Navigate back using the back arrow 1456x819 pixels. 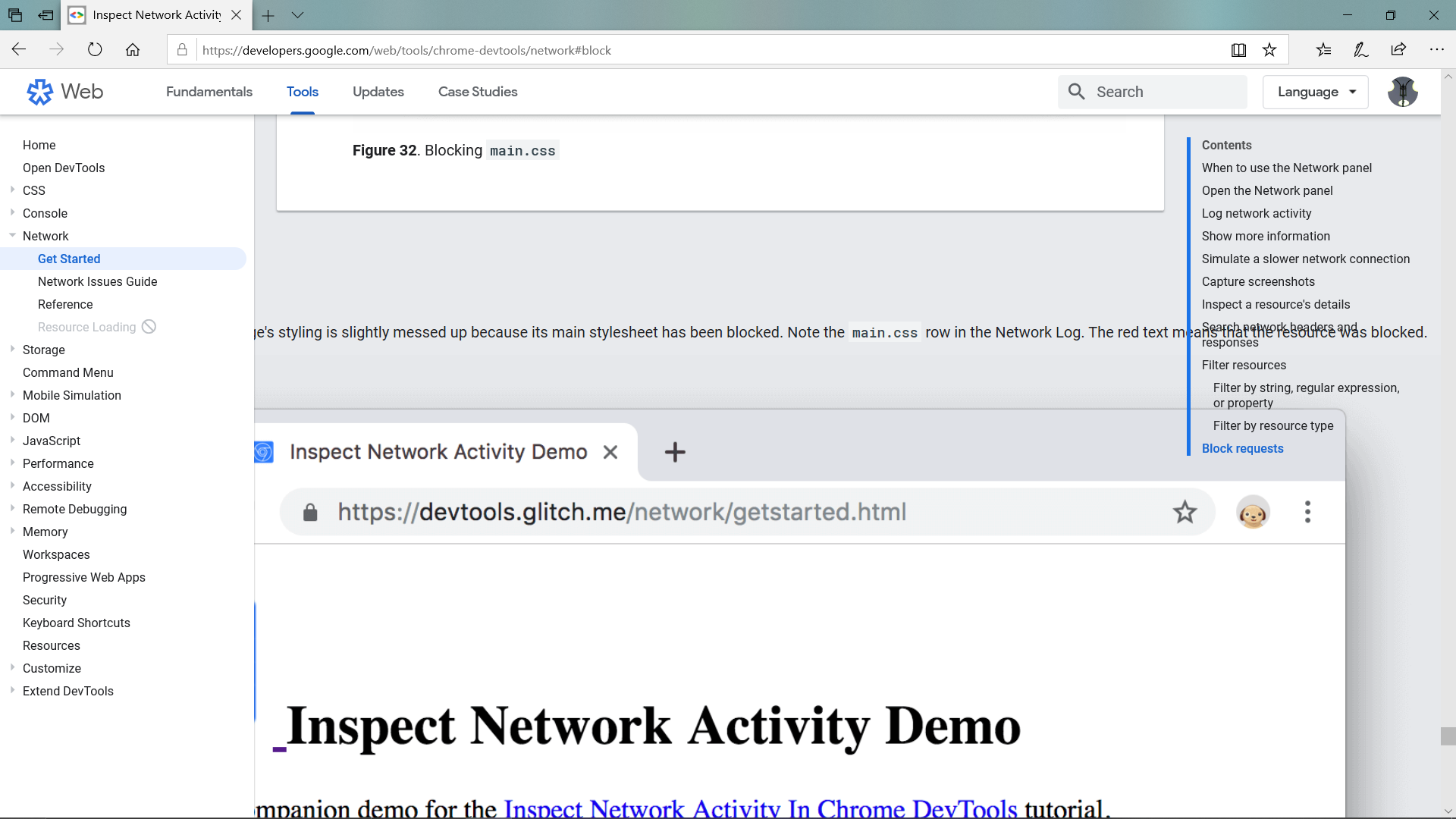(x=18, y=49)
